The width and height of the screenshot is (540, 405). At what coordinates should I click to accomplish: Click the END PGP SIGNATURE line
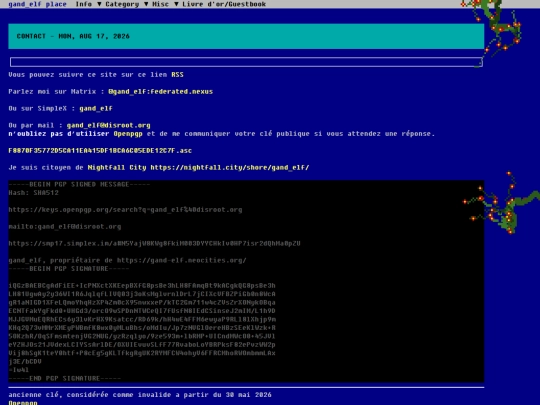[x=65, y=378]
